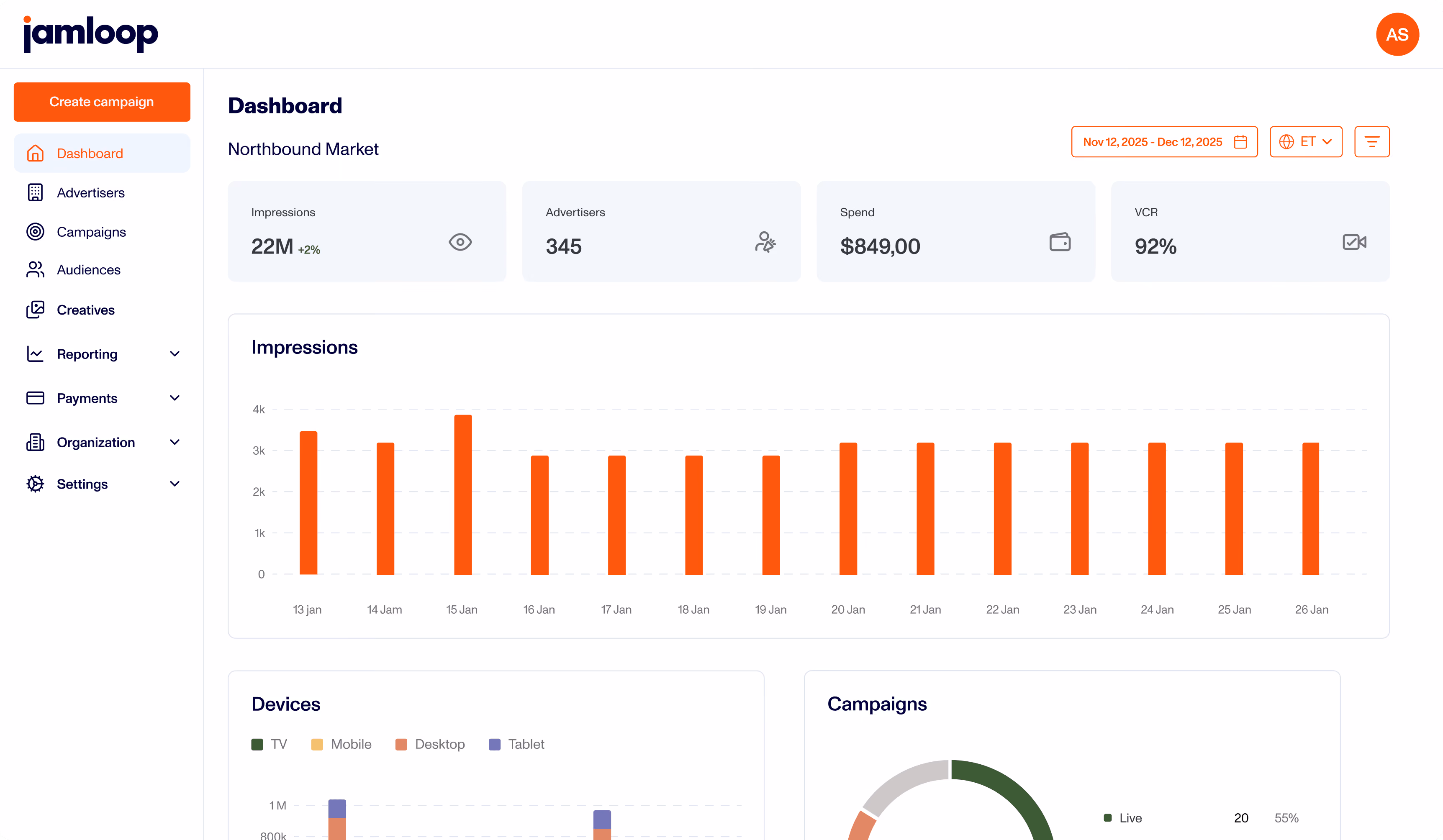Click the wallet icon on Spend card
The height and width of the screenshot is (840, 1443).
click(1060, 242)
